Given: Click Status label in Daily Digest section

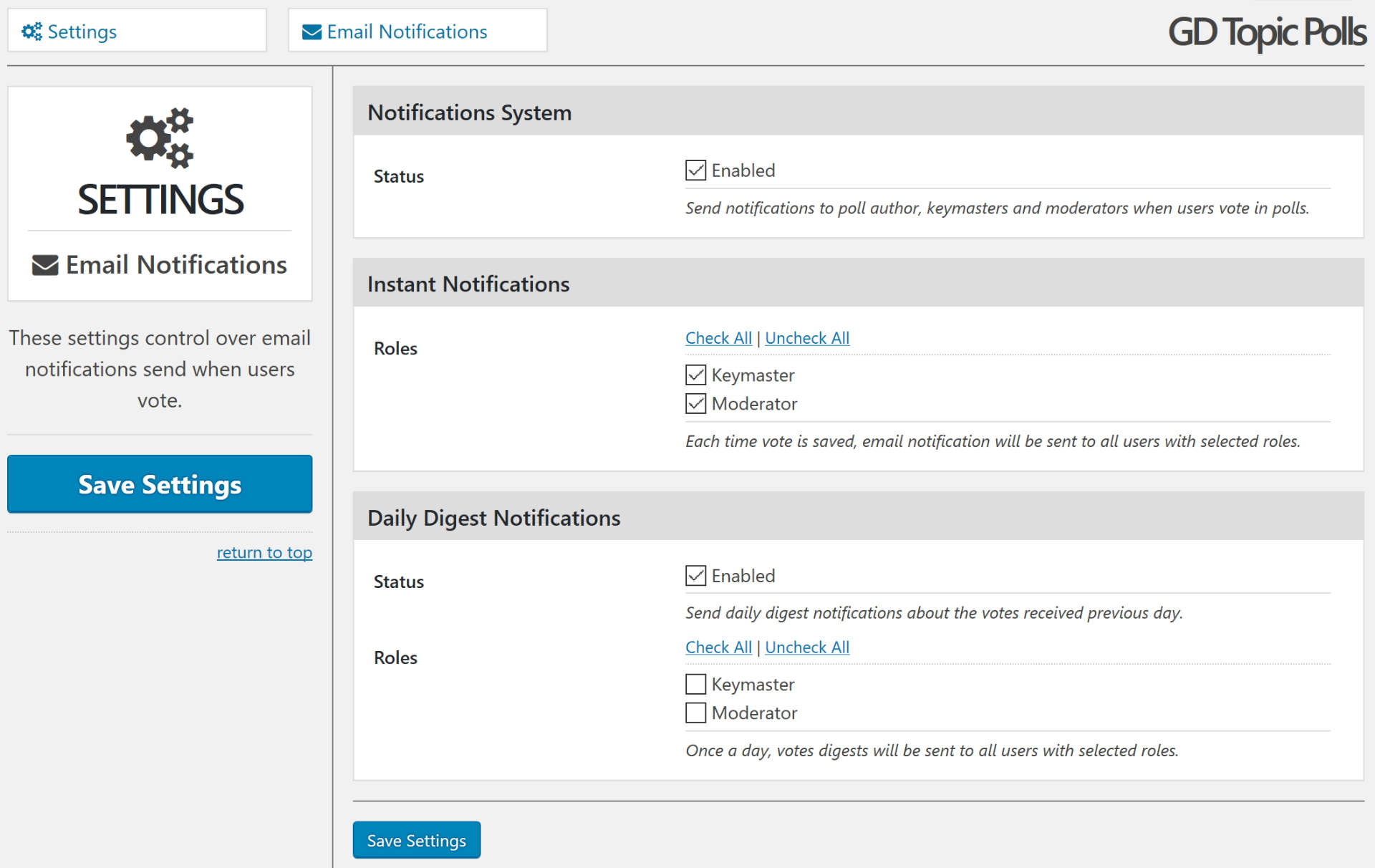Looking at the screenshot, I should [x=399, y=582].
